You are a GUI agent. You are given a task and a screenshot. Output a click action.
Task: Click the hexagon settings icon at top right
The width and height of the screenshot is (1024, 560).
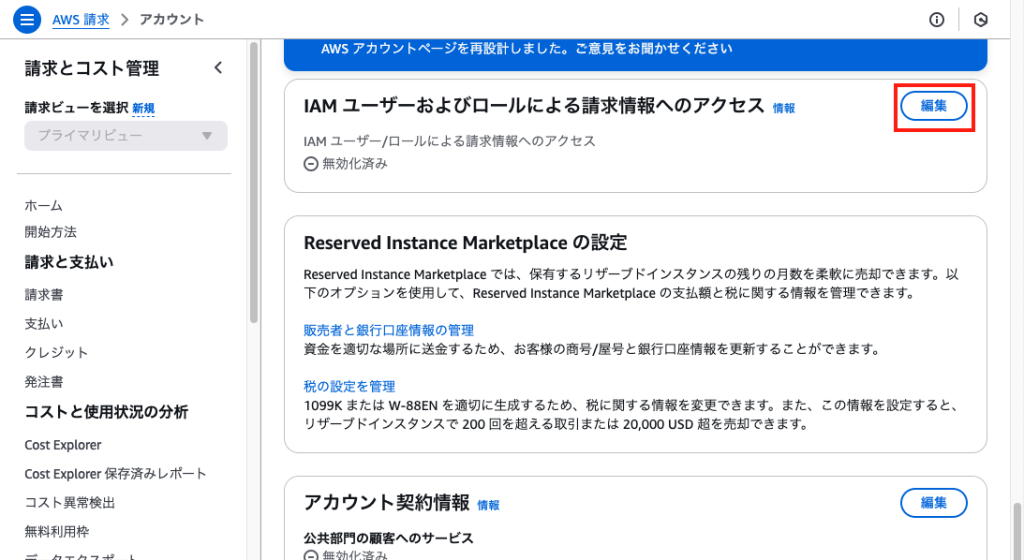pos(980,20)
